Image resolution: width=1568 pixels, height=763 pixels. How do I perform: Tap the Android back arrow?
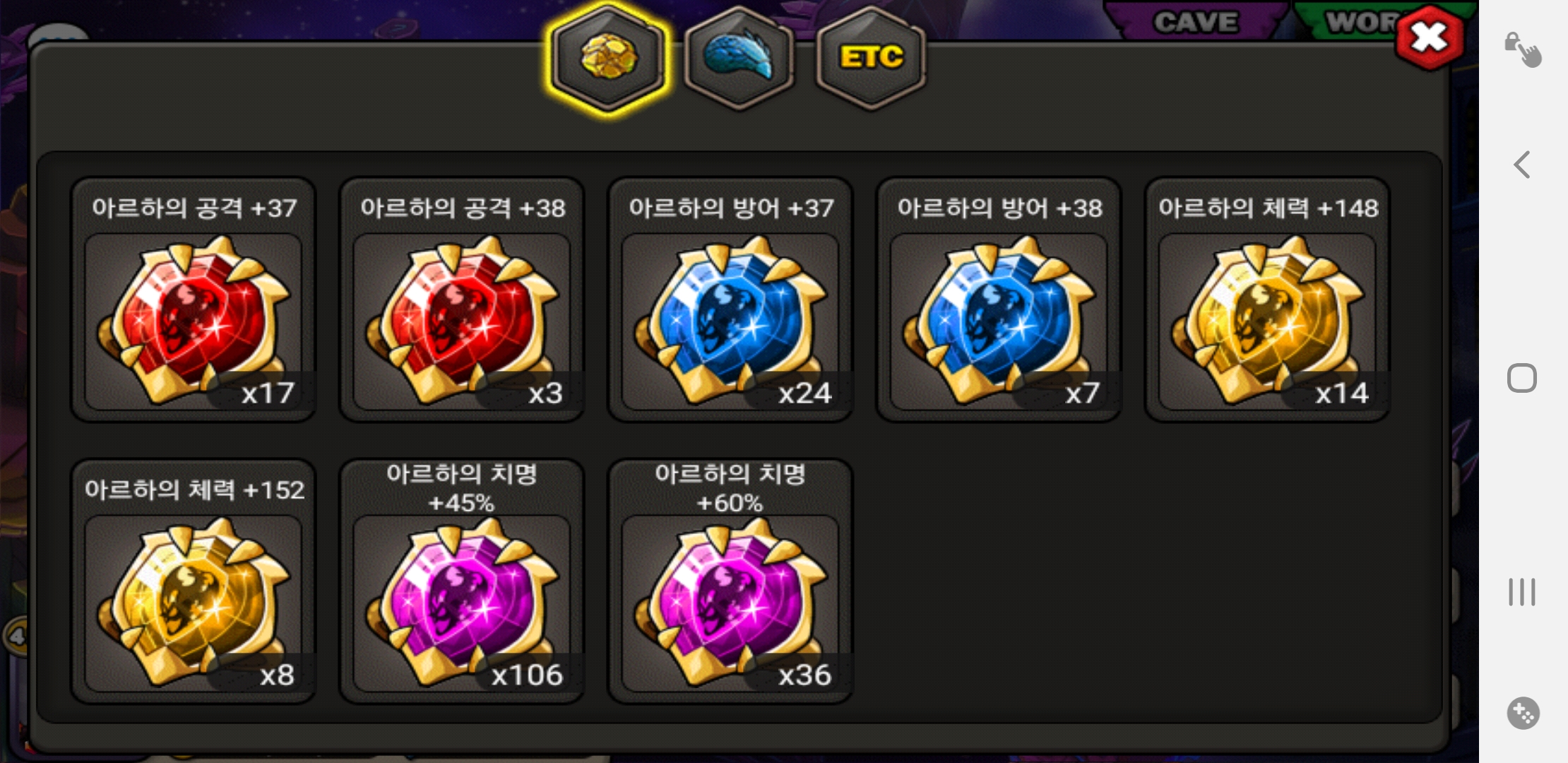1522,165
